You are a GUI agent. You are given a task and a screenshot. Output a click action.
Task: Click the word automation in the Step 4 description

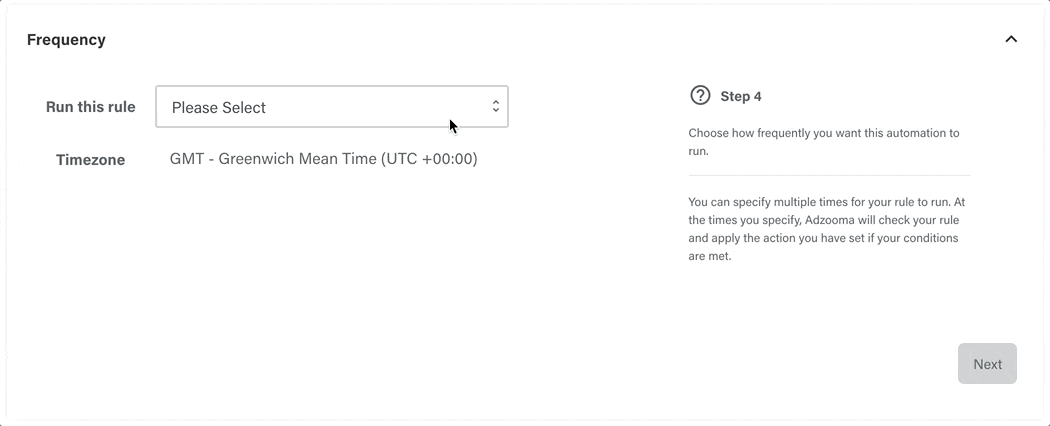point(915,133)
